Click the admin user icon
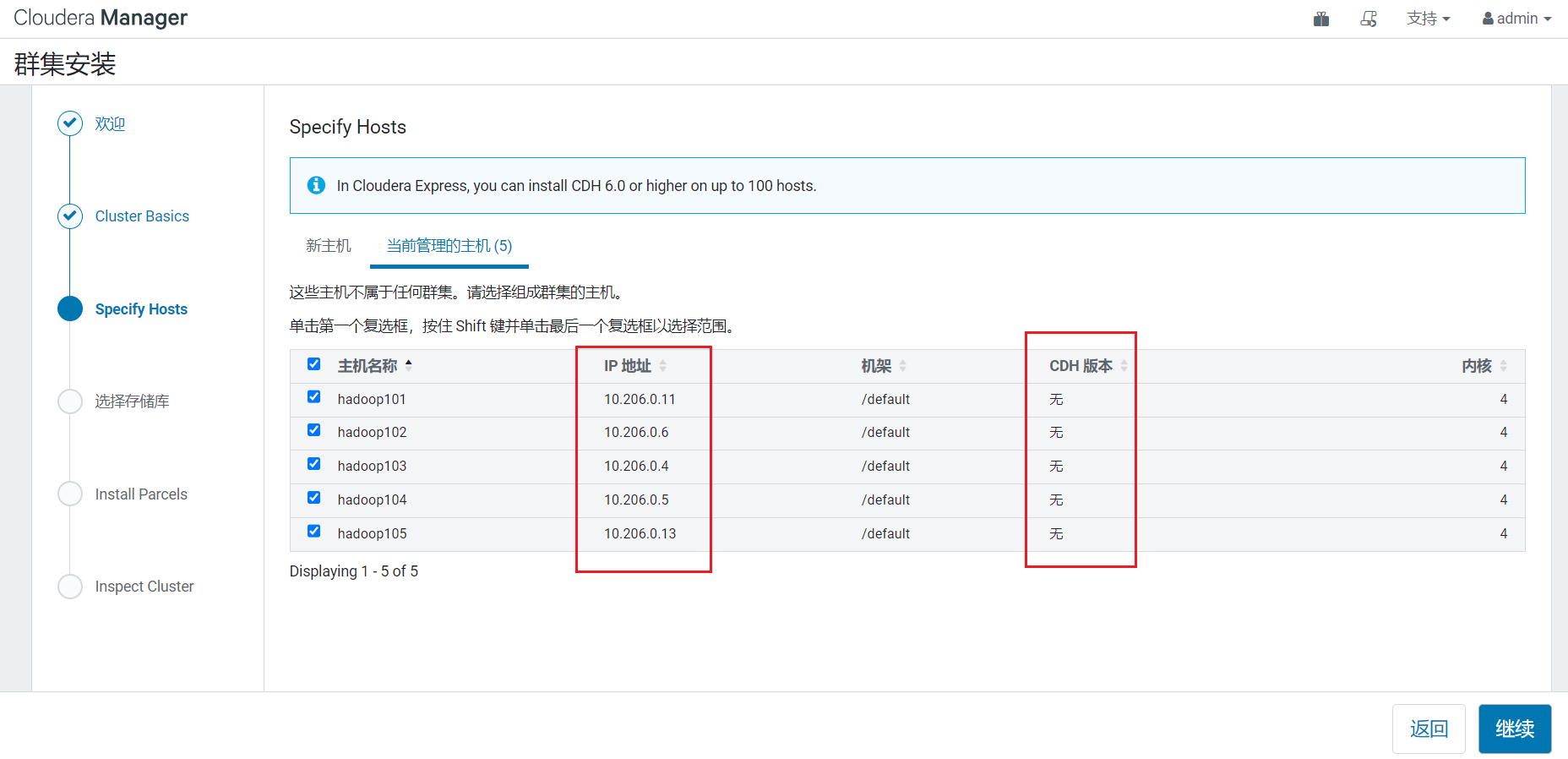Viewport: 1568px width, 759px height. [x=1488, y=19]
